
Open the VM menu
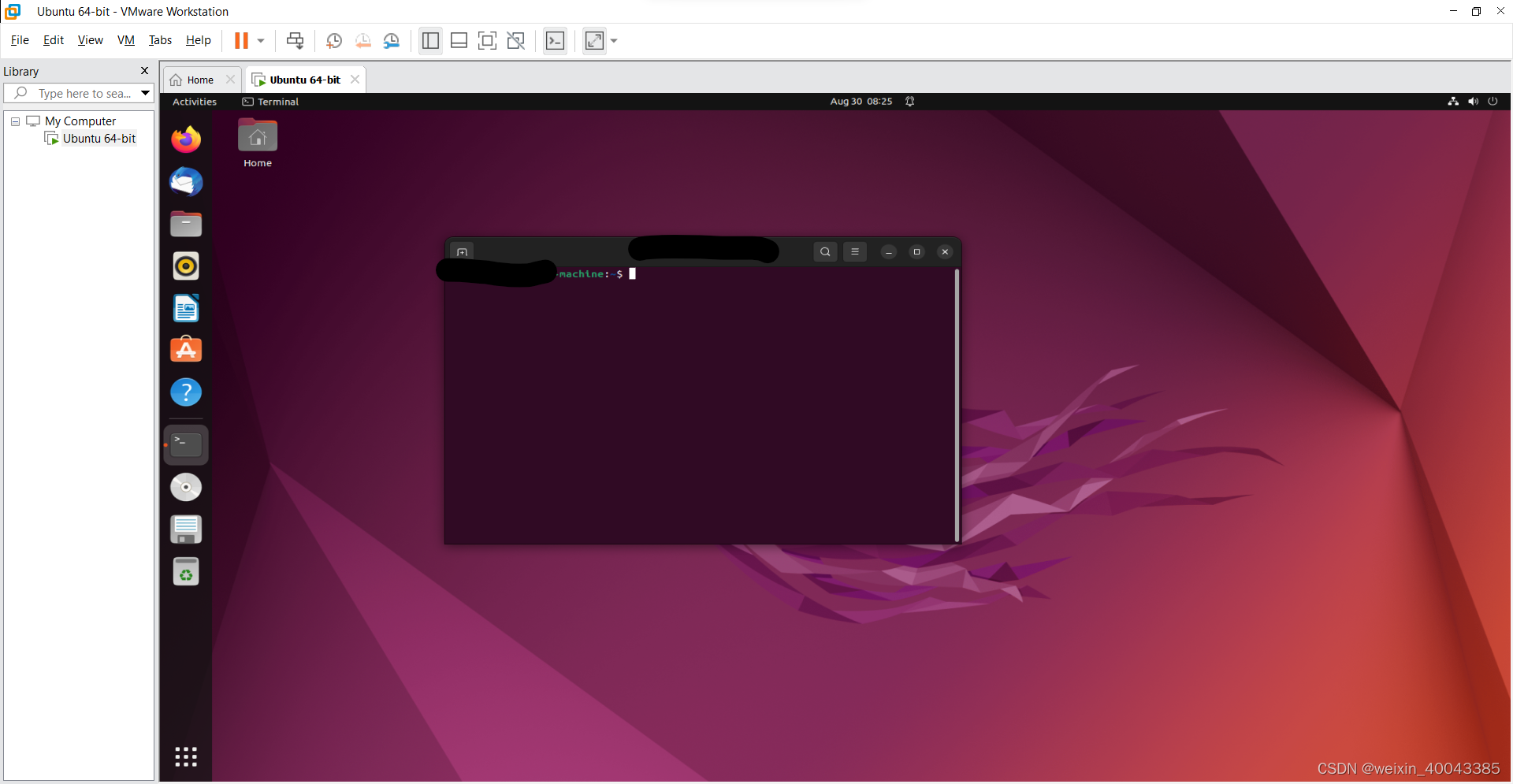pos(125,40)
